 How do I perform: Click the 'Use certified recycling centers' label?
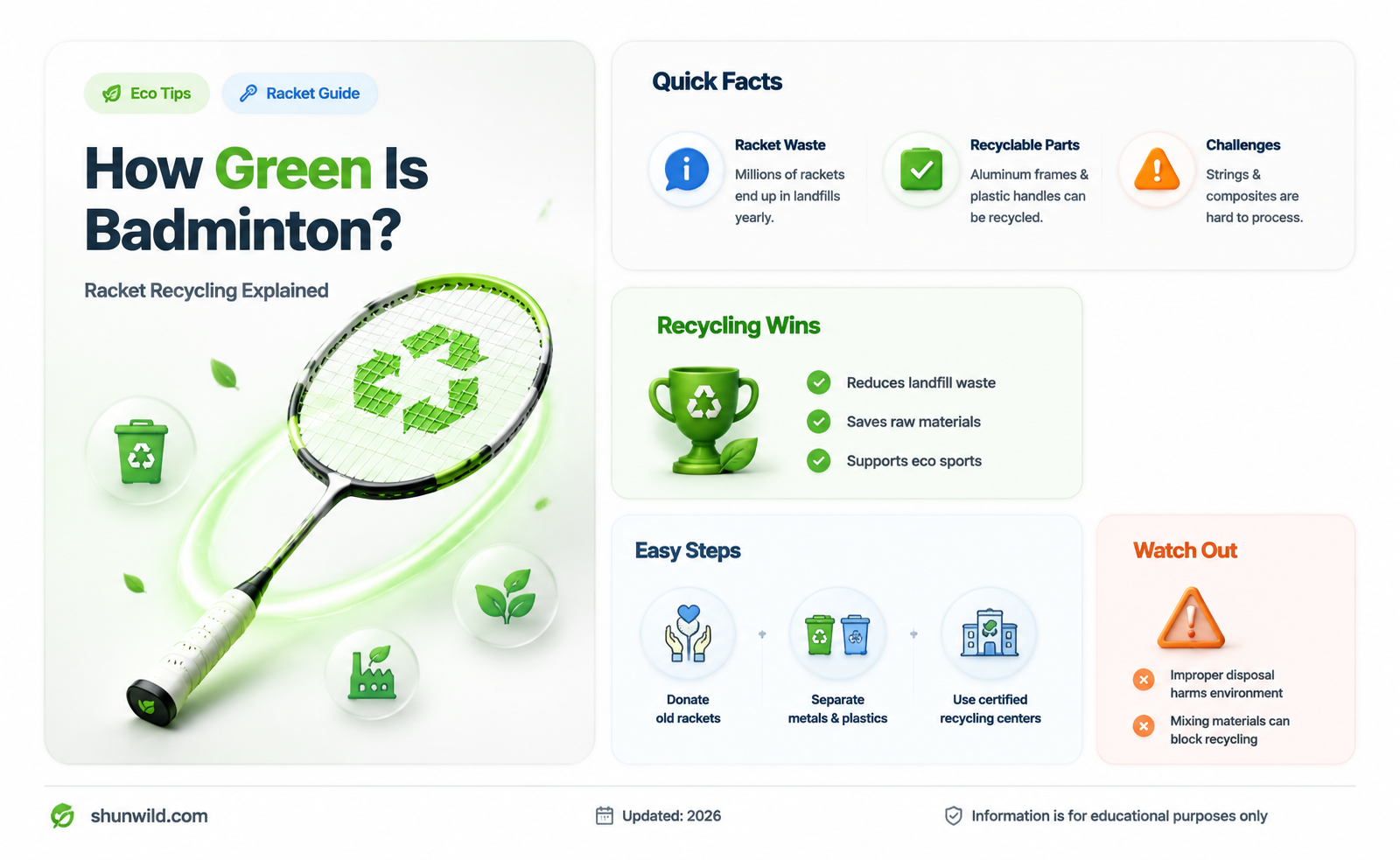pyautogui.click(x=990, y=709)
